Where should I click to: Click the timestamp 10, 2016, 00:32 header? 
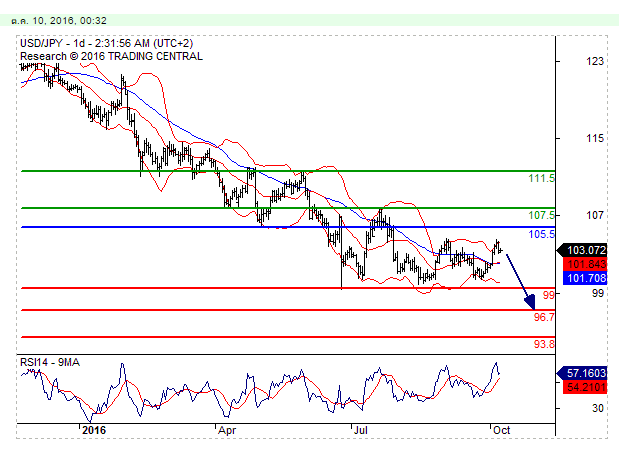[59, 21]
